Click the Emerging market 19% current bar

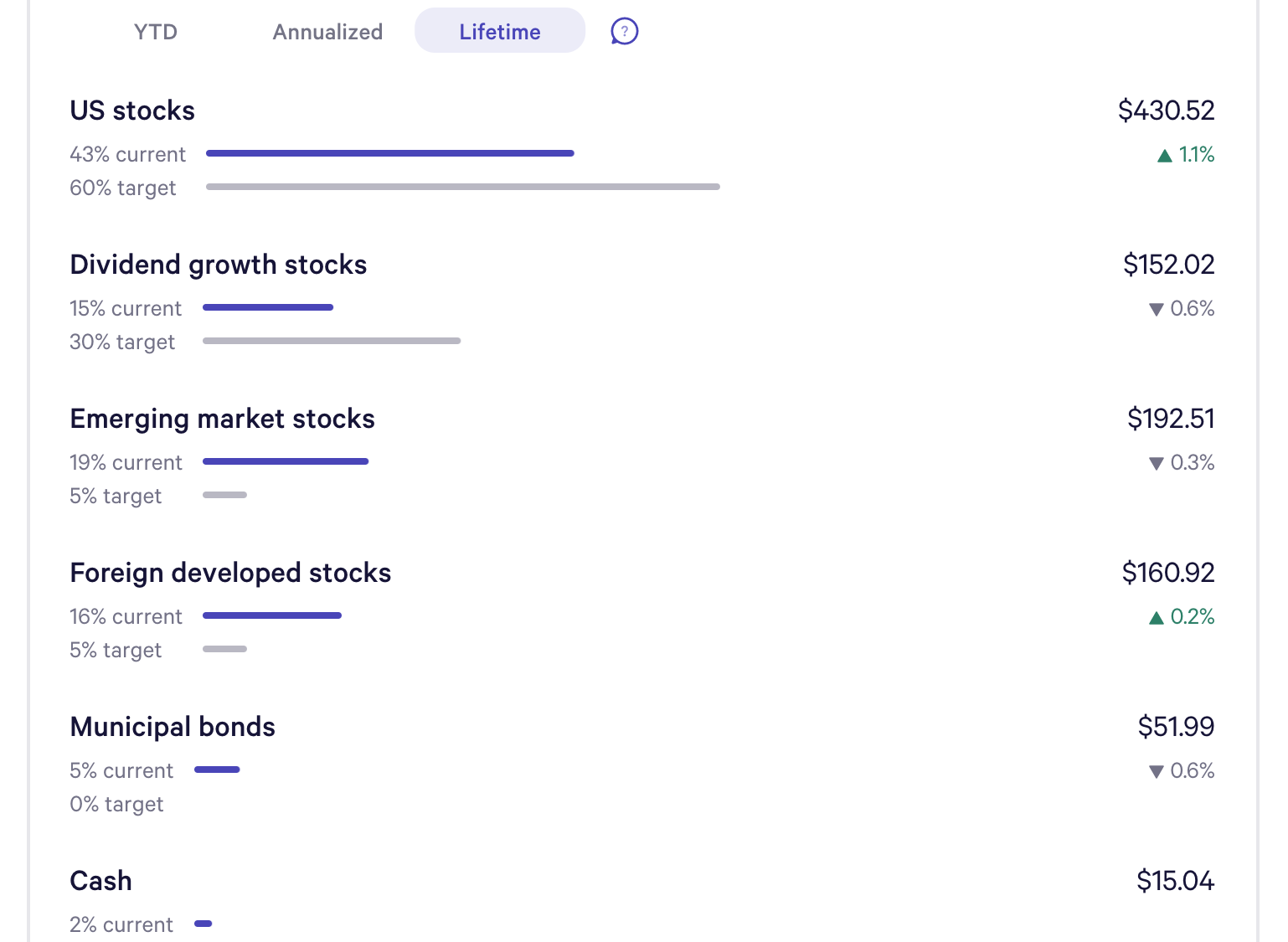[x=286, y=461]
